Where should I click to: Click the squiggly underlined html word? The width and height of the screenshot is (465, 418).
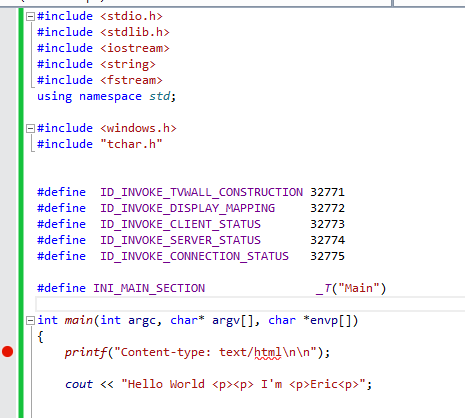pos(268,353)
